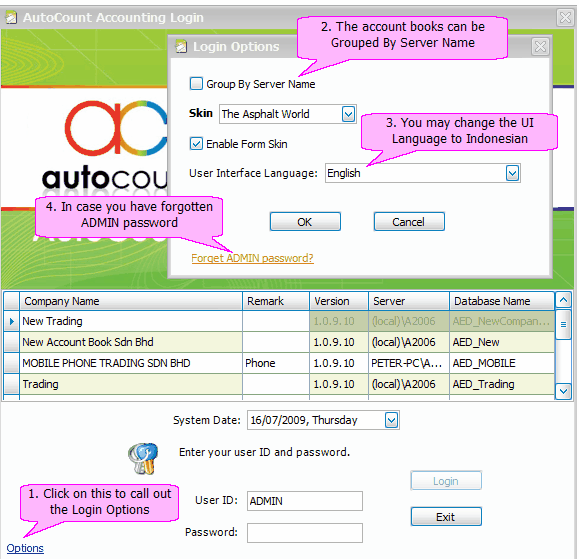Screen dimensions: 579x559
Task: Open Forget ADMIN password link
Action: 252,258
